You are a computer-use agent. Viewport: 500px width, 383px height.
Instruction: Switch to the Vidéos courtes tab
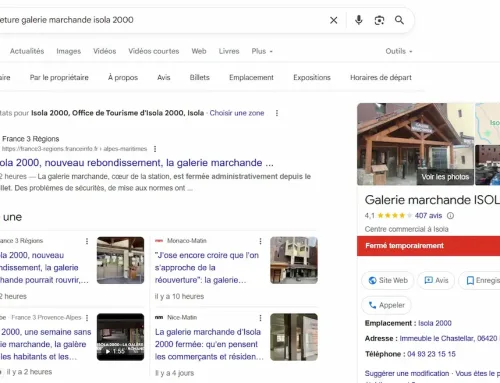[x=154, y=51]
